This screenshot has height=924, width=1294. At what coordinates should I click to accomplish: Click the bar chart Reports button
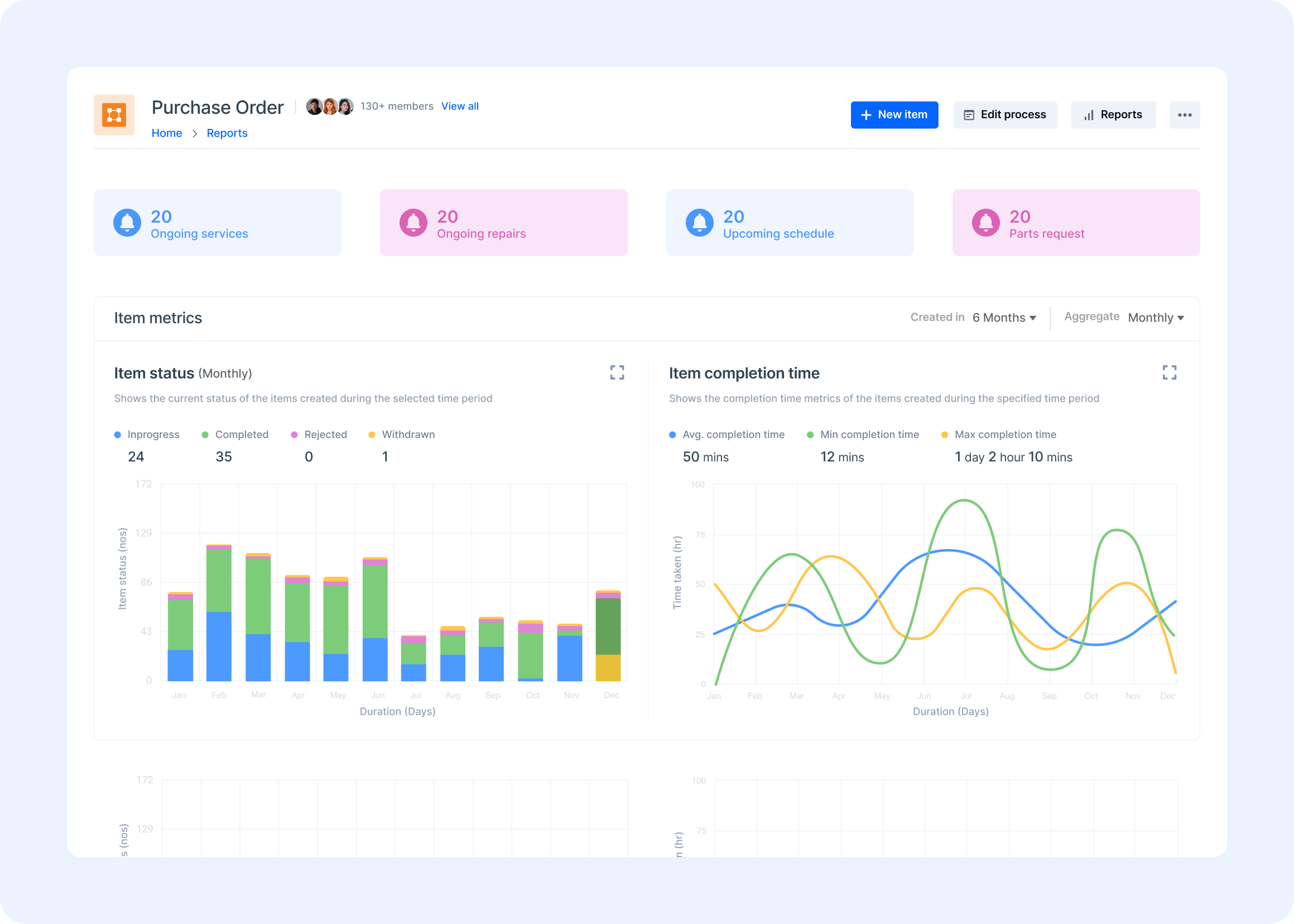point(1113,114)
